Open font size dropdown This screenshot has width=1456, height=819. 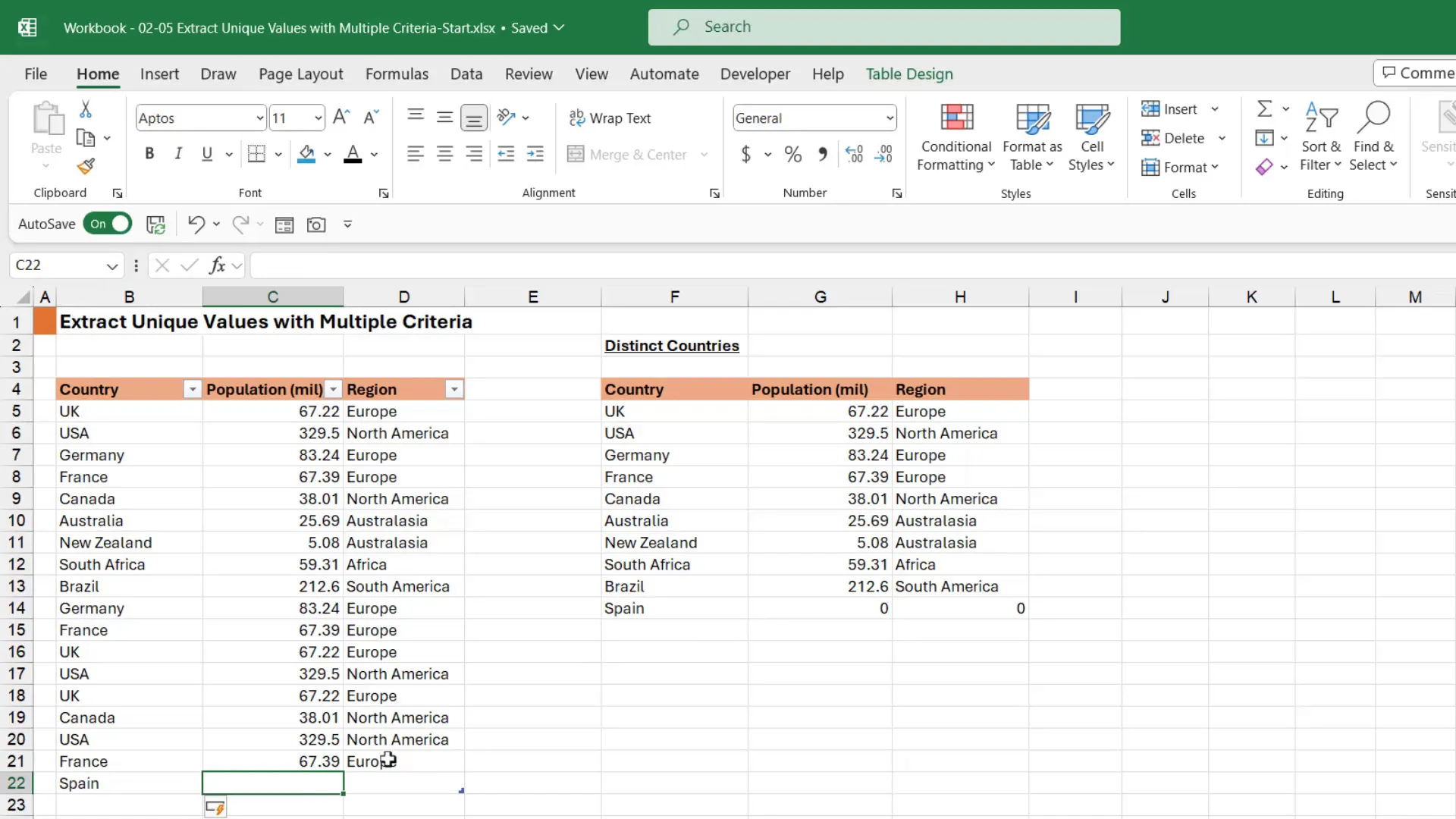[318, 118]
